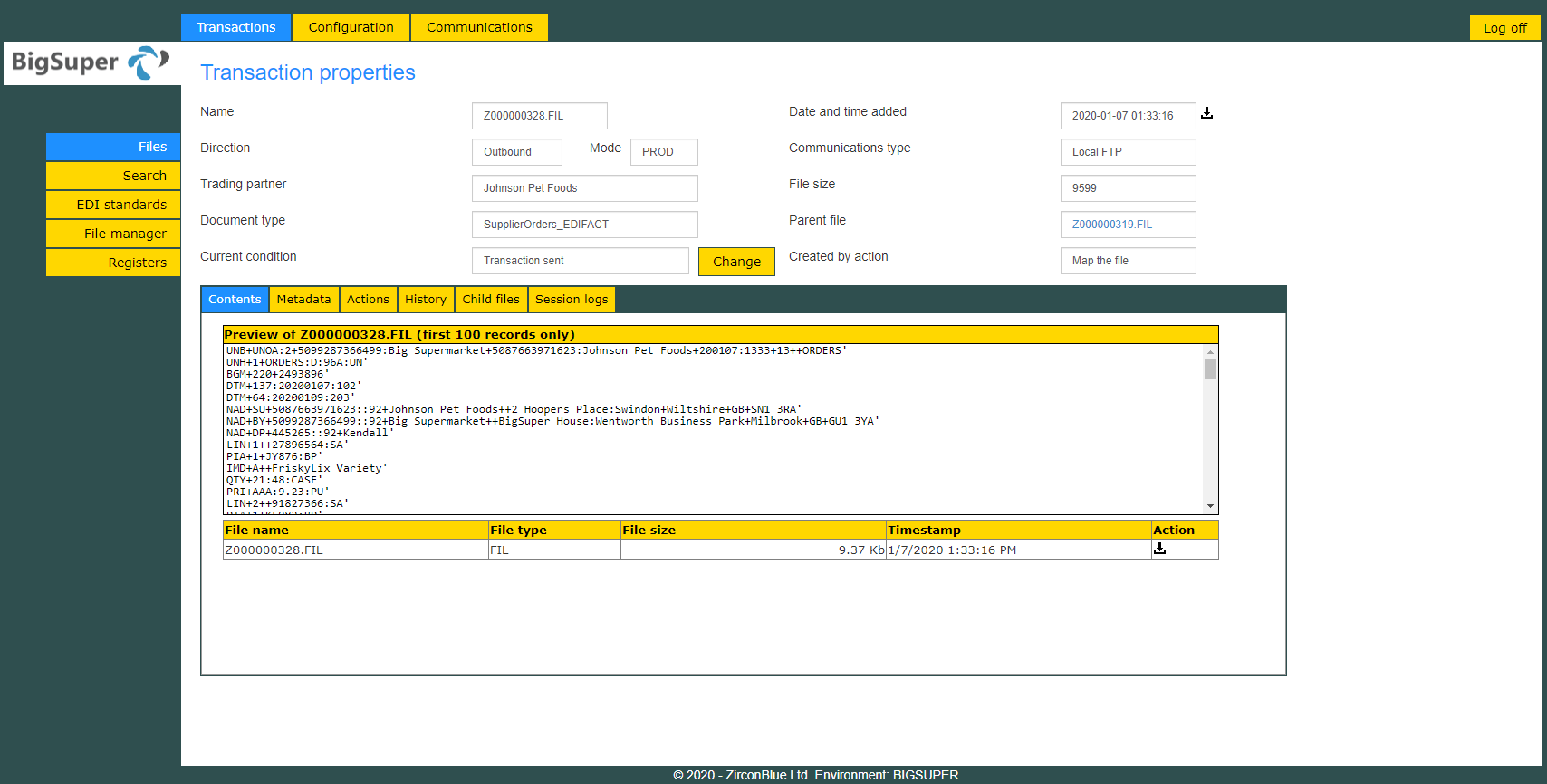Switch to the Communications tab
The image size is (1547, 784).
pyautogui.click(x=479, y=27)
